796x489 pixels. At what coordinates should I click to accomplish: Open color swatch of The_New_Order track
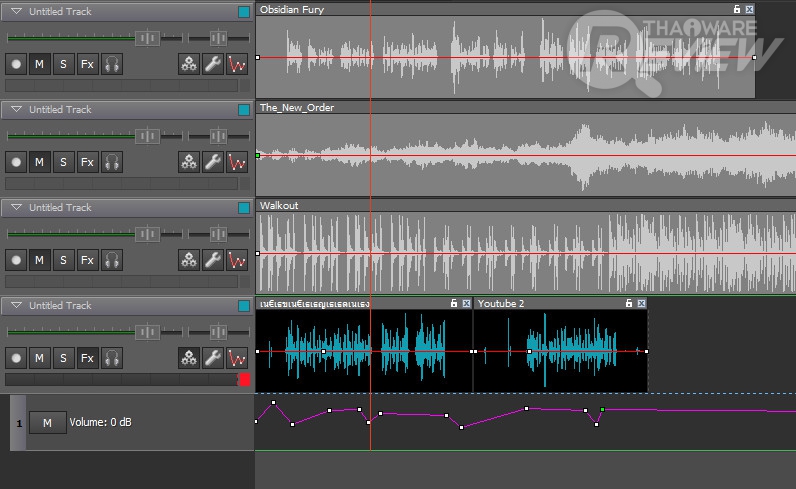[244, 110]
